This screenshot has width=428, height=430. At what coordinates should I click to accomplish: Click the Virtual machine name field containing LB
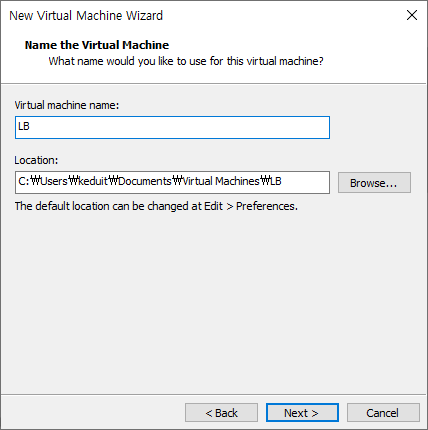tap(172, 127)
